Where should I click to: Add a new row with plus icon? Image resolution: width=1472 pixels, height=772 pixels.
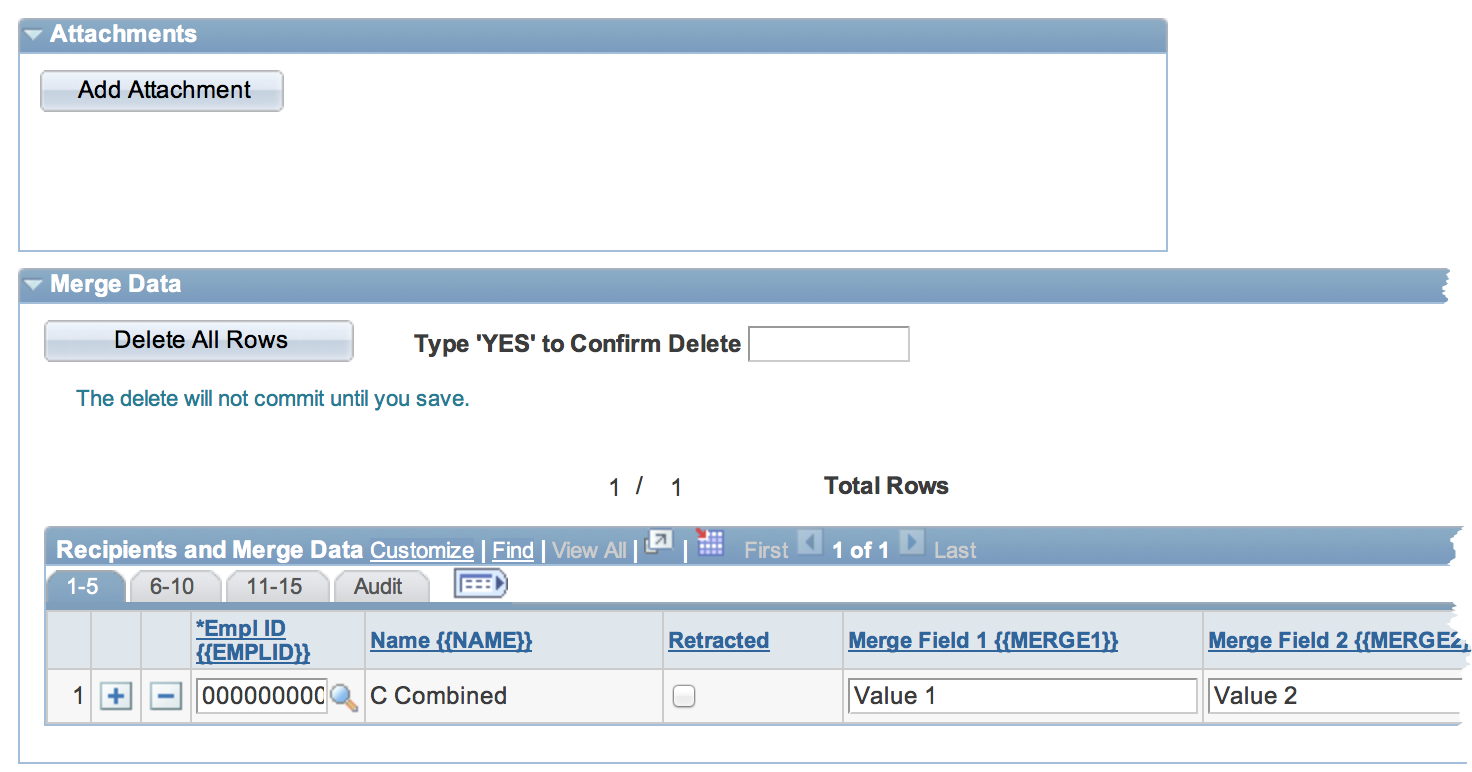click(x=116, y=697)
